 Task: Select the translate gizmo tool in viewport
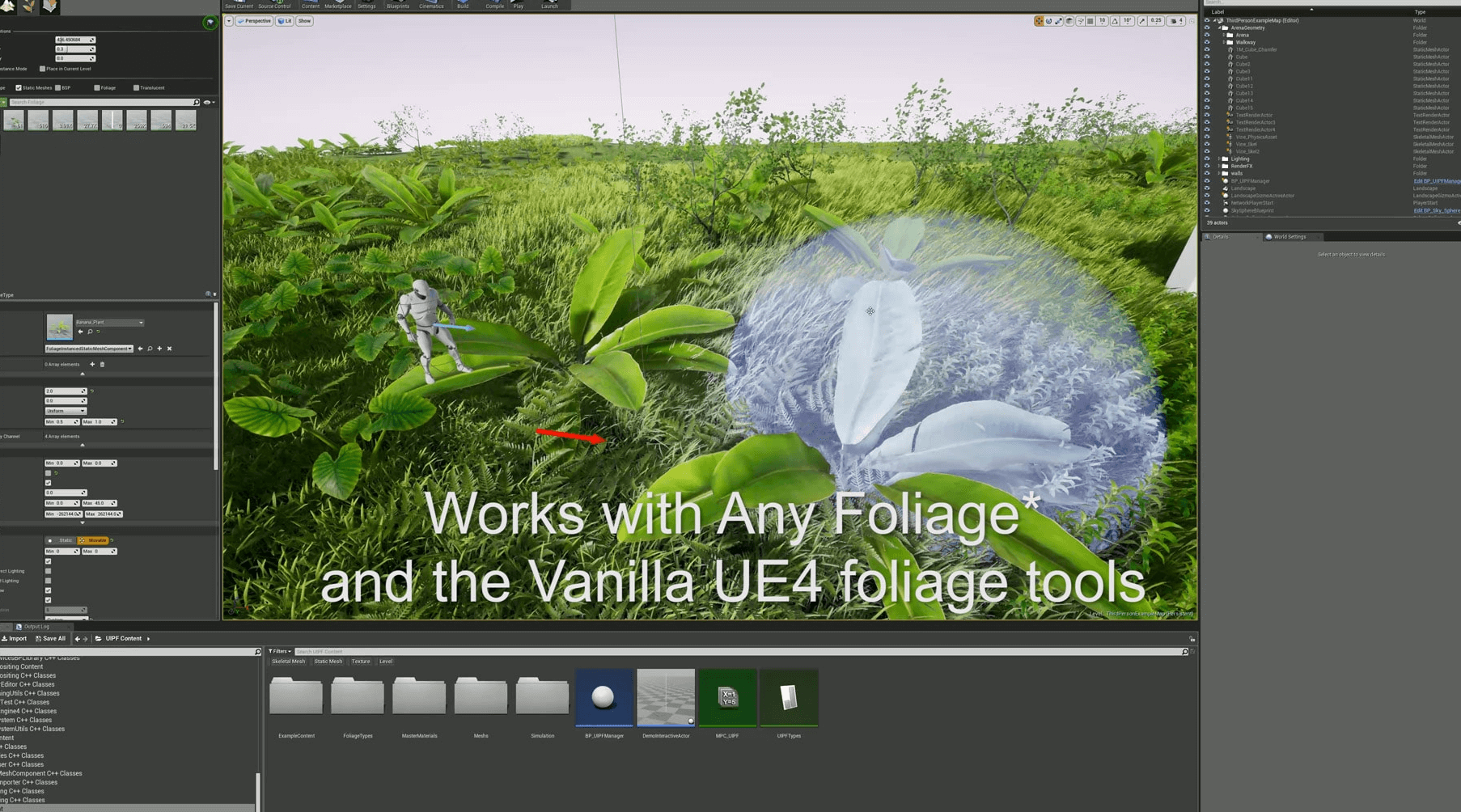[1039, 21]
